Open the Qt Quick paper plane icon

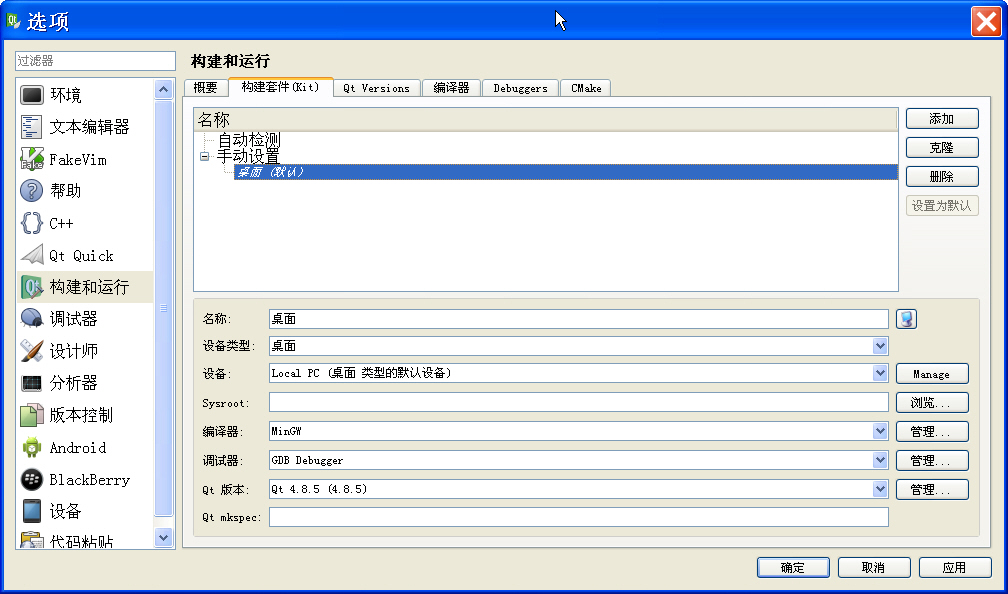pos(32,255)
